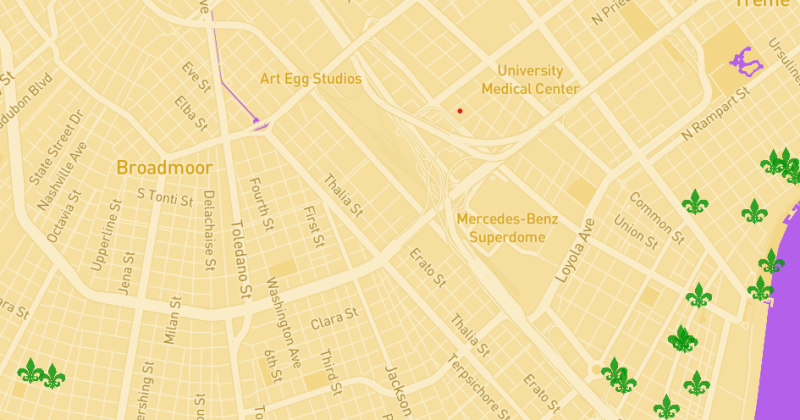Open the University Medical Center place label

[530, 80]
